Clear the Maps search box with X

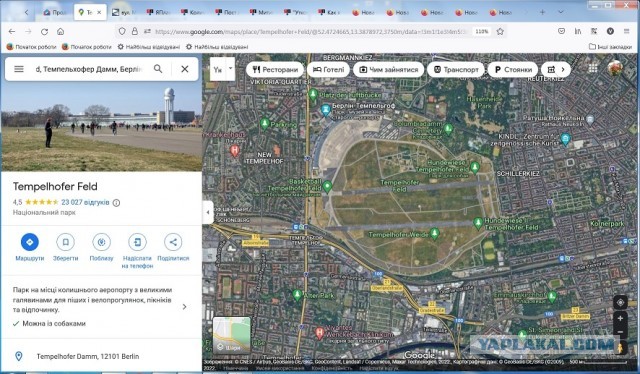[185, 69]
